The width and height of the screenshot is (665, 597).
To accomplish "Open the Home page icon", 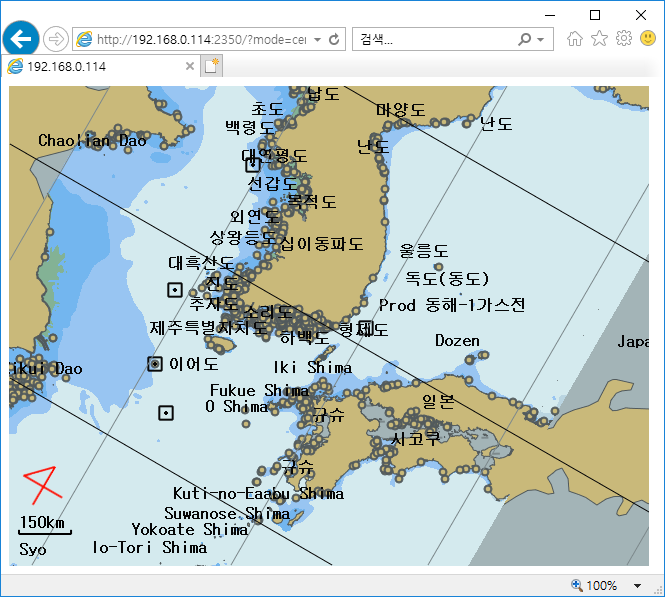I will coord(575,39).
